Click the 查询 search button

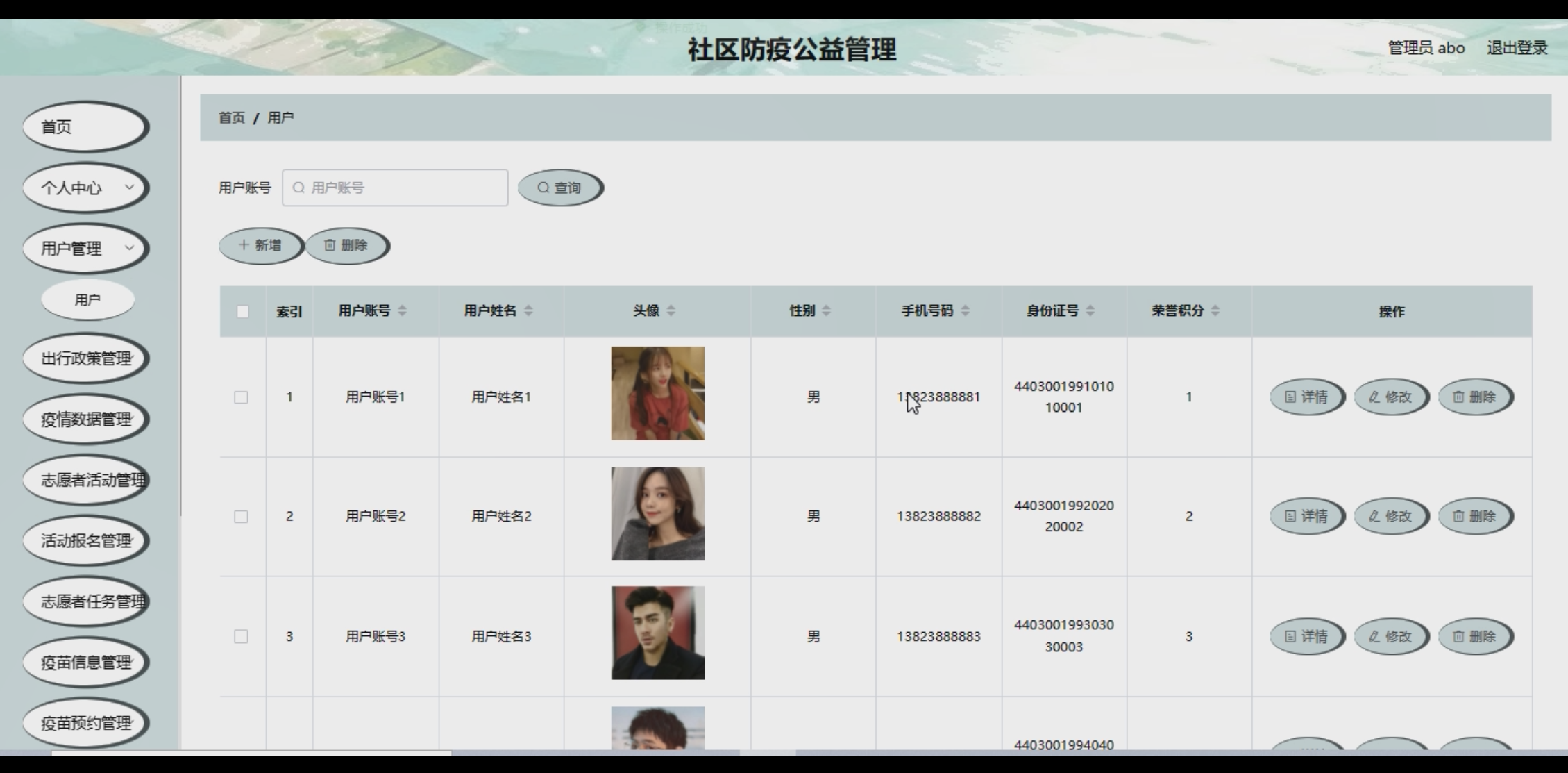559,188
